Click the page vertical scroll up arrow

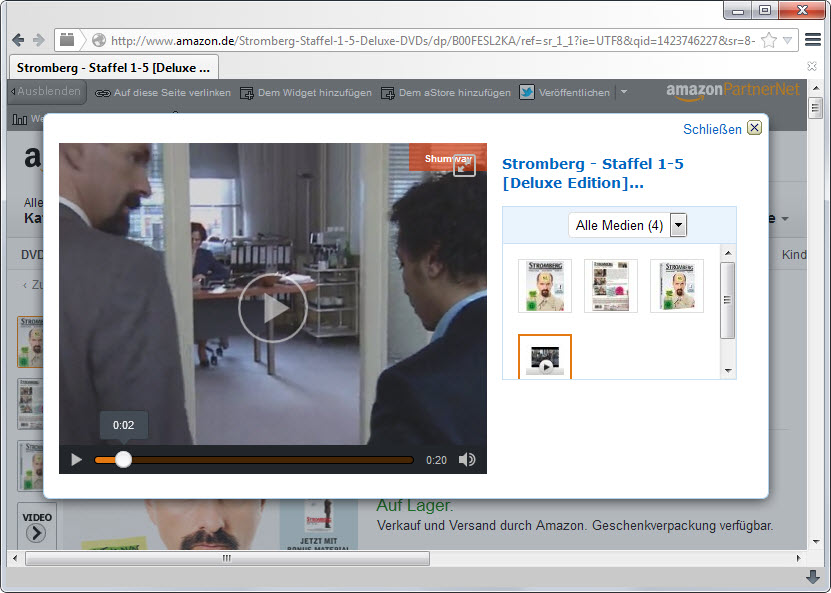click(x=816, y=88)
